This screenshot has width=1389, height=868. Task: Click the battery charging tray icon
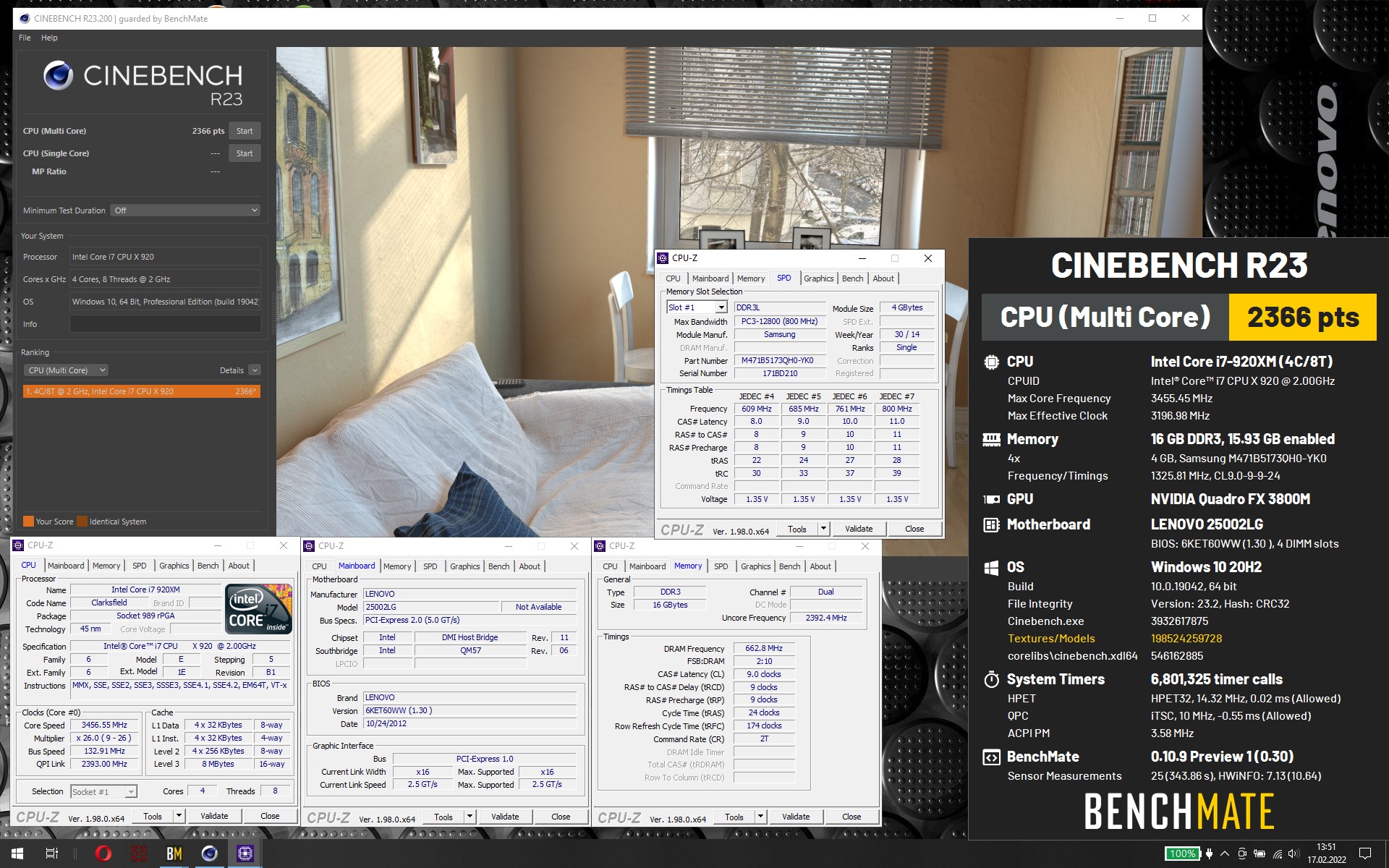click(1260, 854)
